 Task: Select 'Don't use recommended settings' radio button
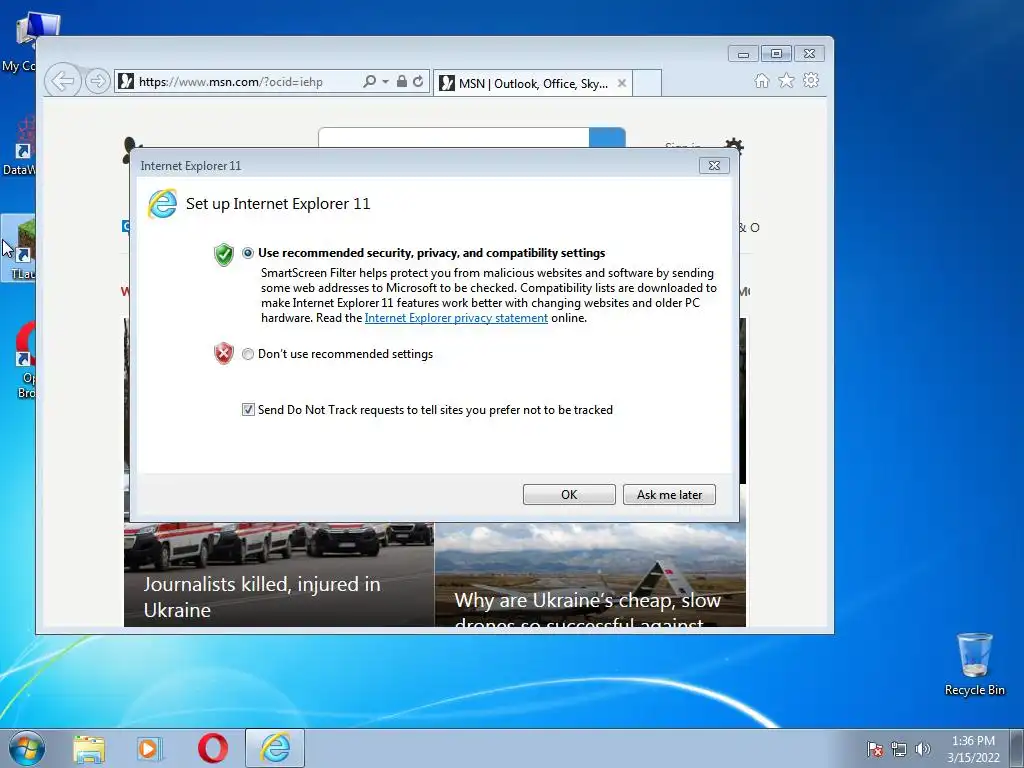(248, 354)
